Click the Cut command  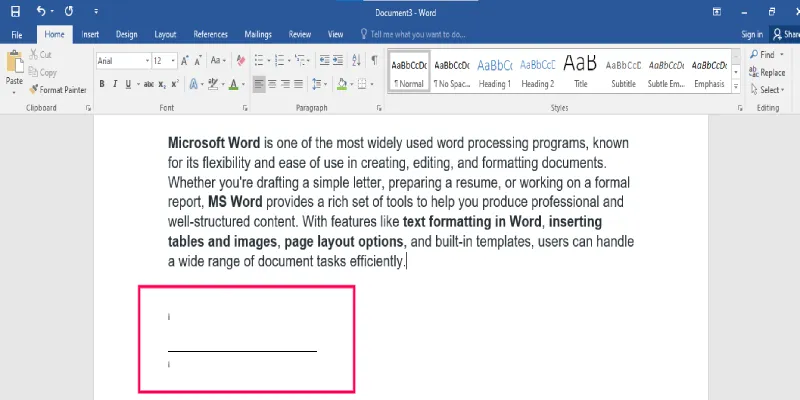click(x=40, y=55)
